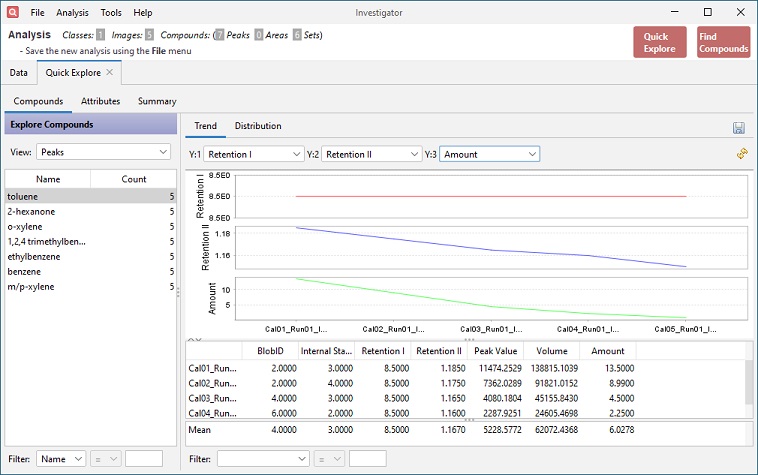Click the Quick Explore button

[659, 43]
